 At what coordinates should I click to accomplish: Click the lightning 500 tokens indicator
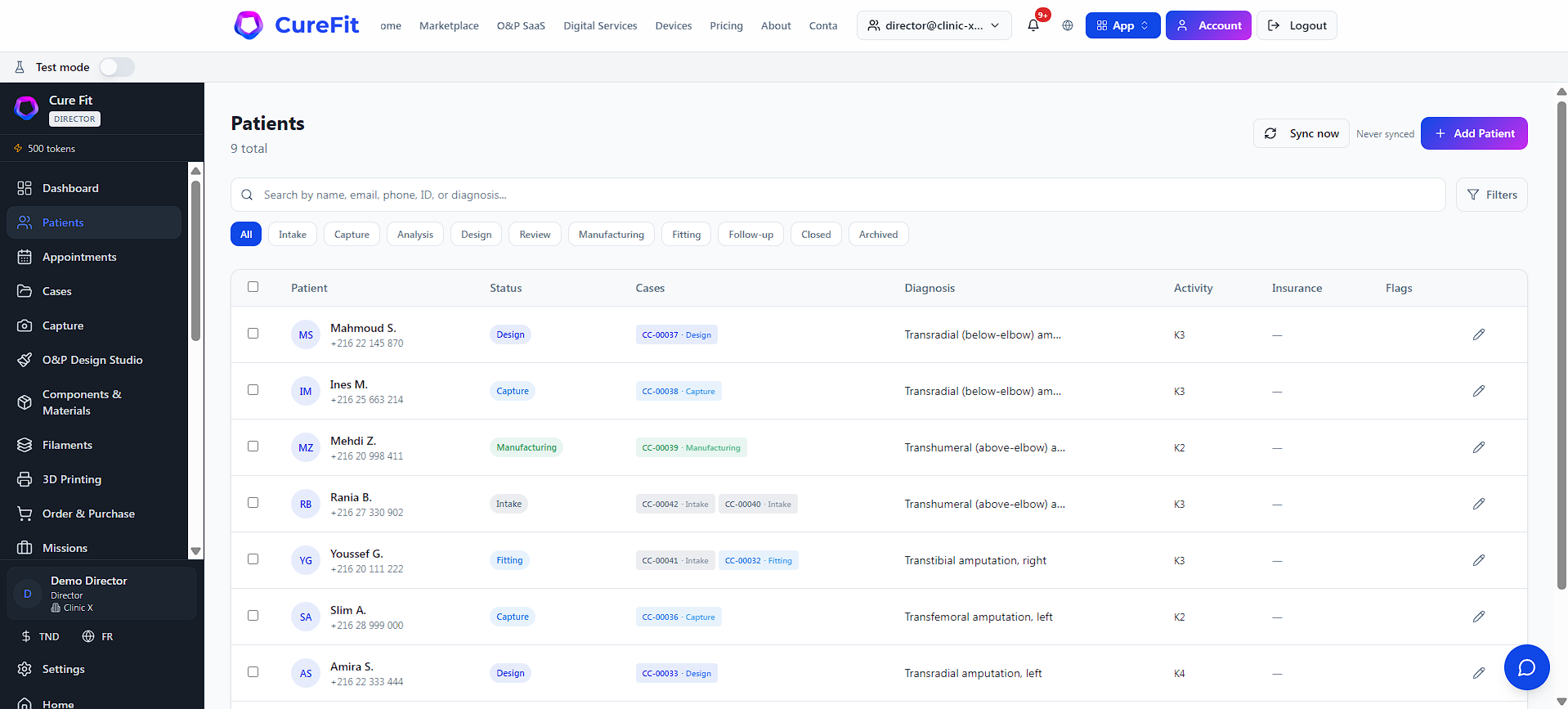pyautogui.click(x=45, y=149)
